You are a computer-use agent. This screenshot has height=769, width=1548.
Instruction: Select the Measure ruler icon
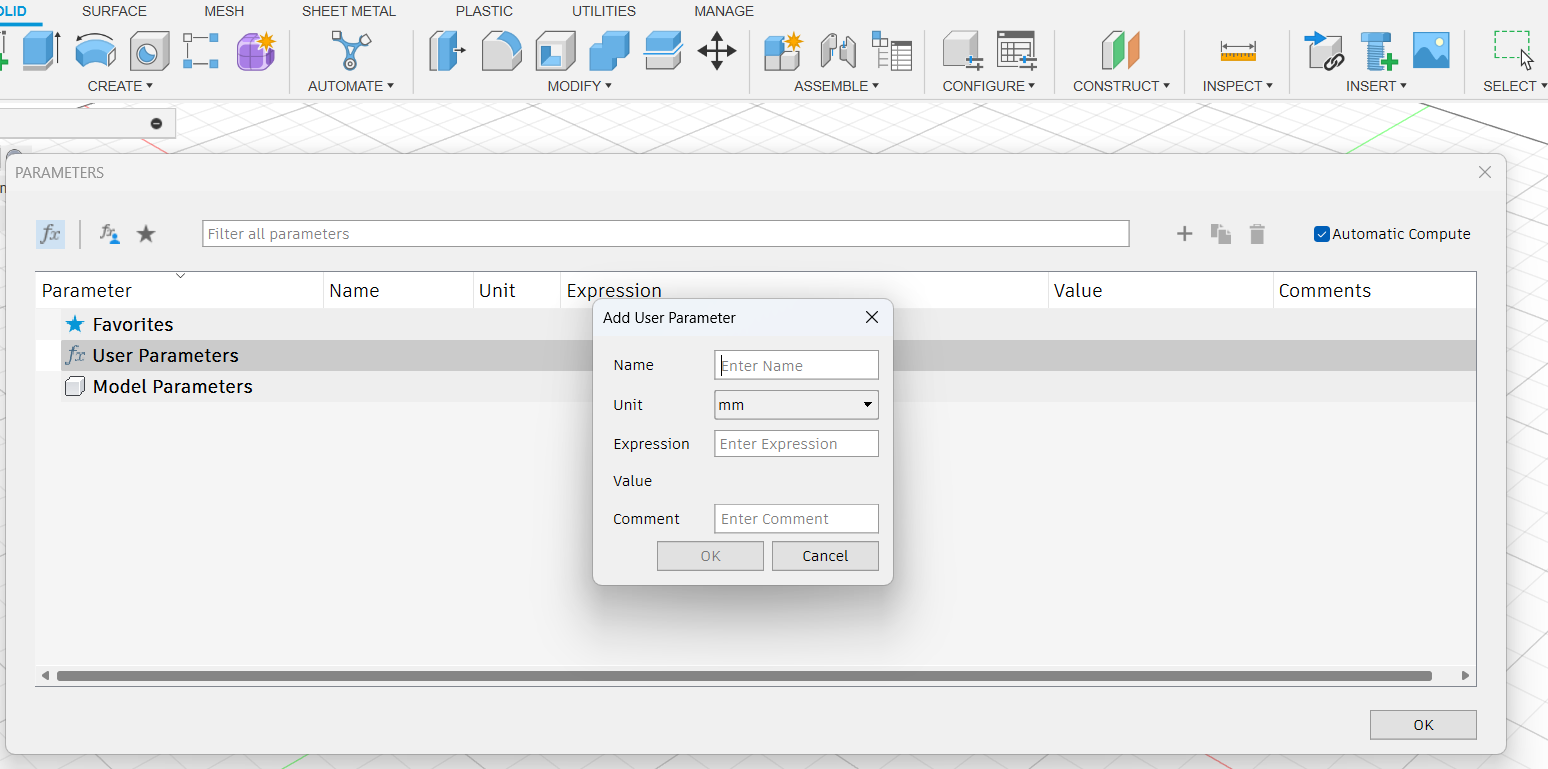click(x=1238, y=50)
